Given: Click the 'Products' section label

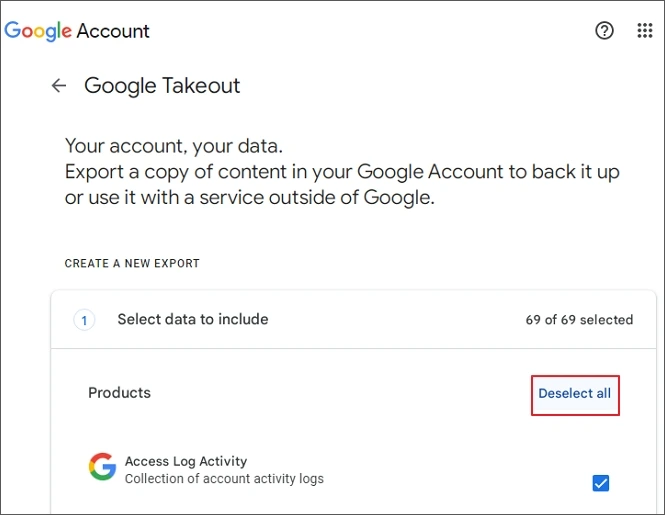Looking at the screenshot, I should pos(119,393).
